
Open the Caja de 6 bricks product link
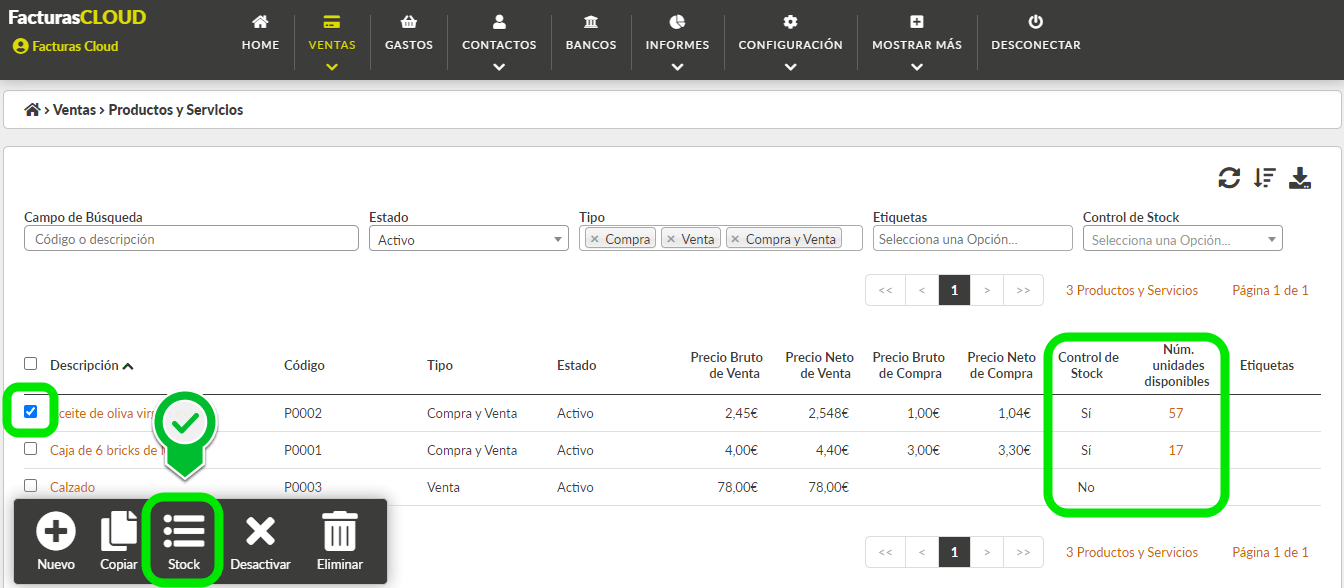tap(105, 450)
